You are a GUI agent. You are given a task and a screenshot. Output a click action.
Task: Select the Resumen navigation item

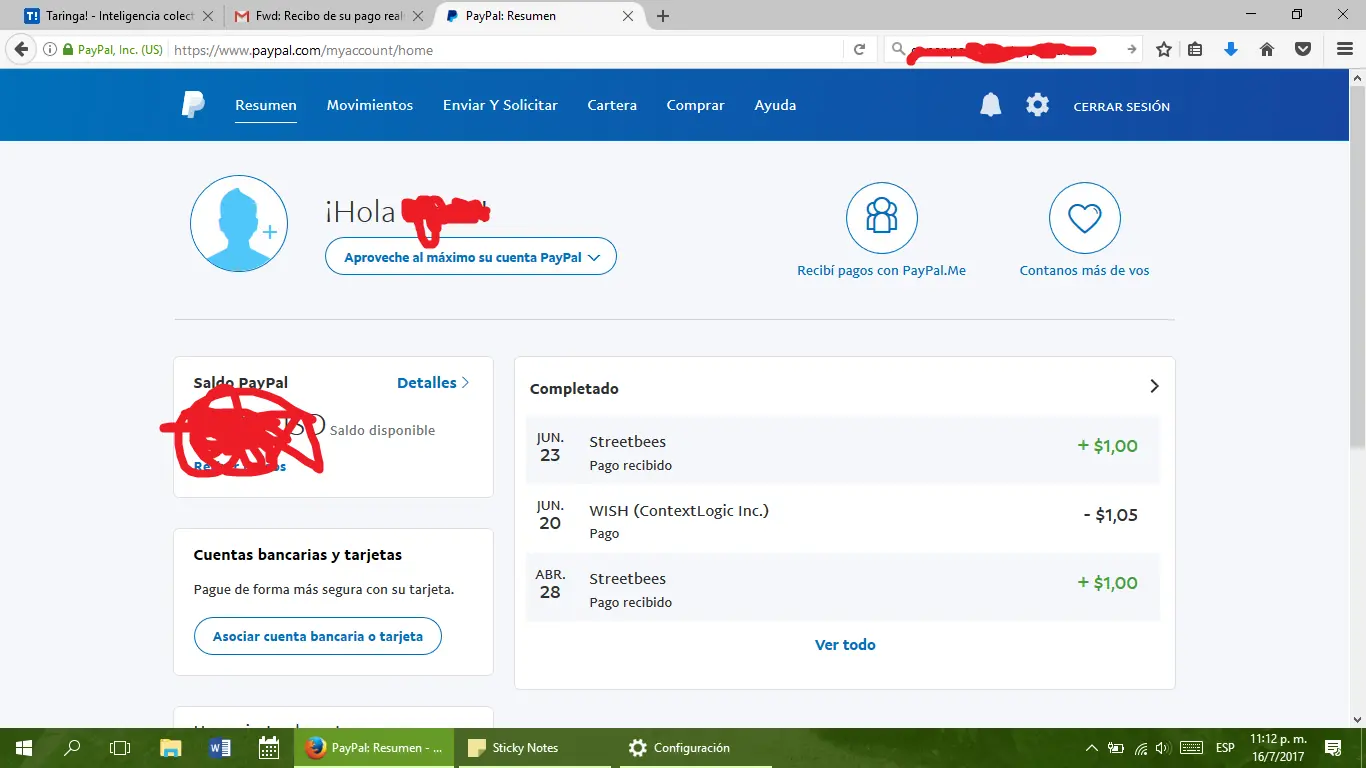tap(266, 105)
